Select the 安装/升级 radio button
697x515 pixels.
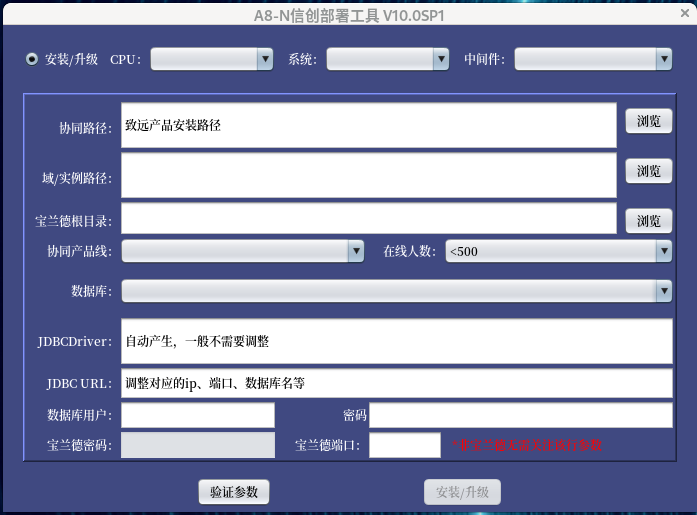click(x=32, y=59)
